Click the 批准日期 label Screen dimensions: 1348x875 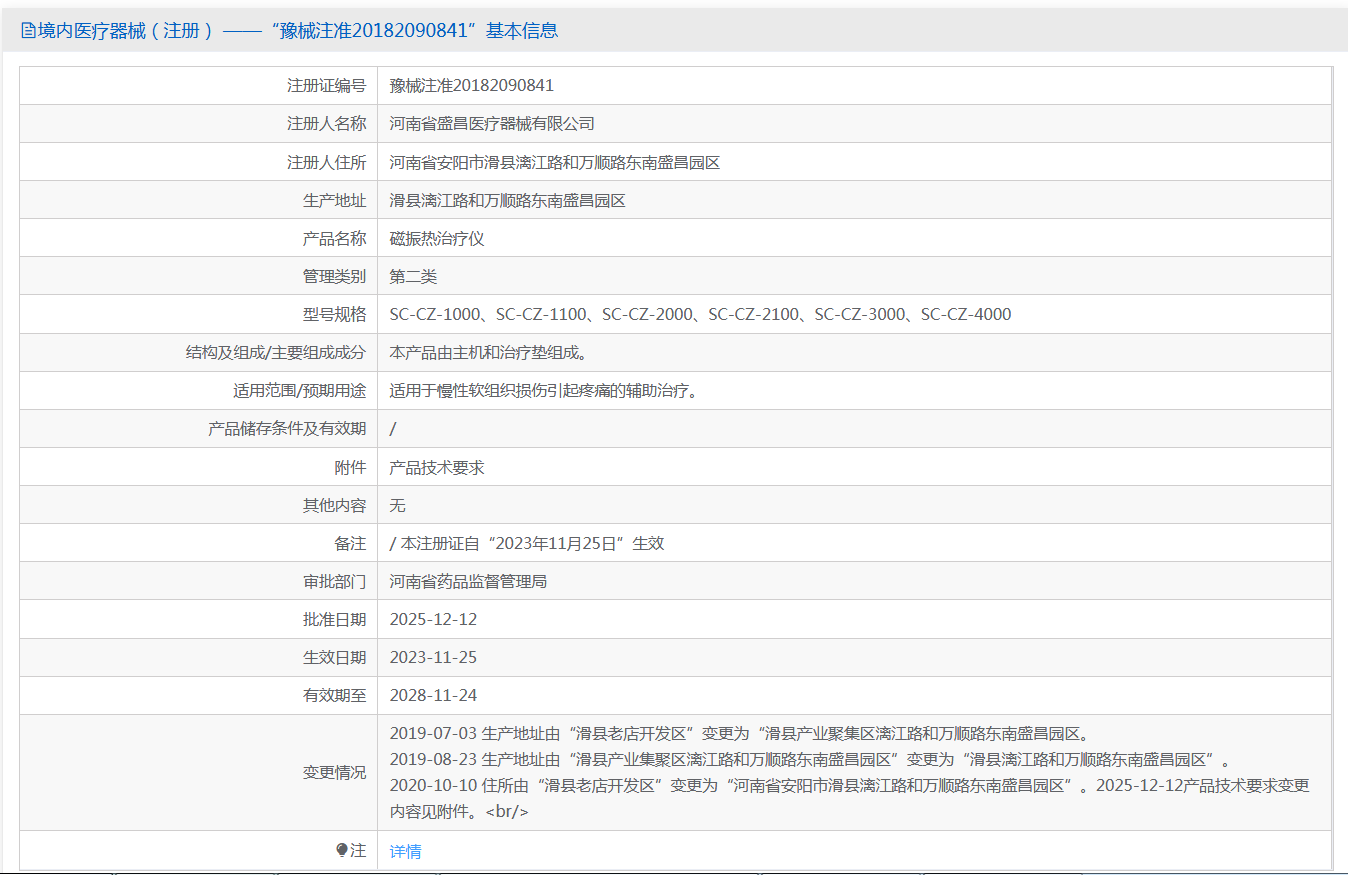click(334, 619)
